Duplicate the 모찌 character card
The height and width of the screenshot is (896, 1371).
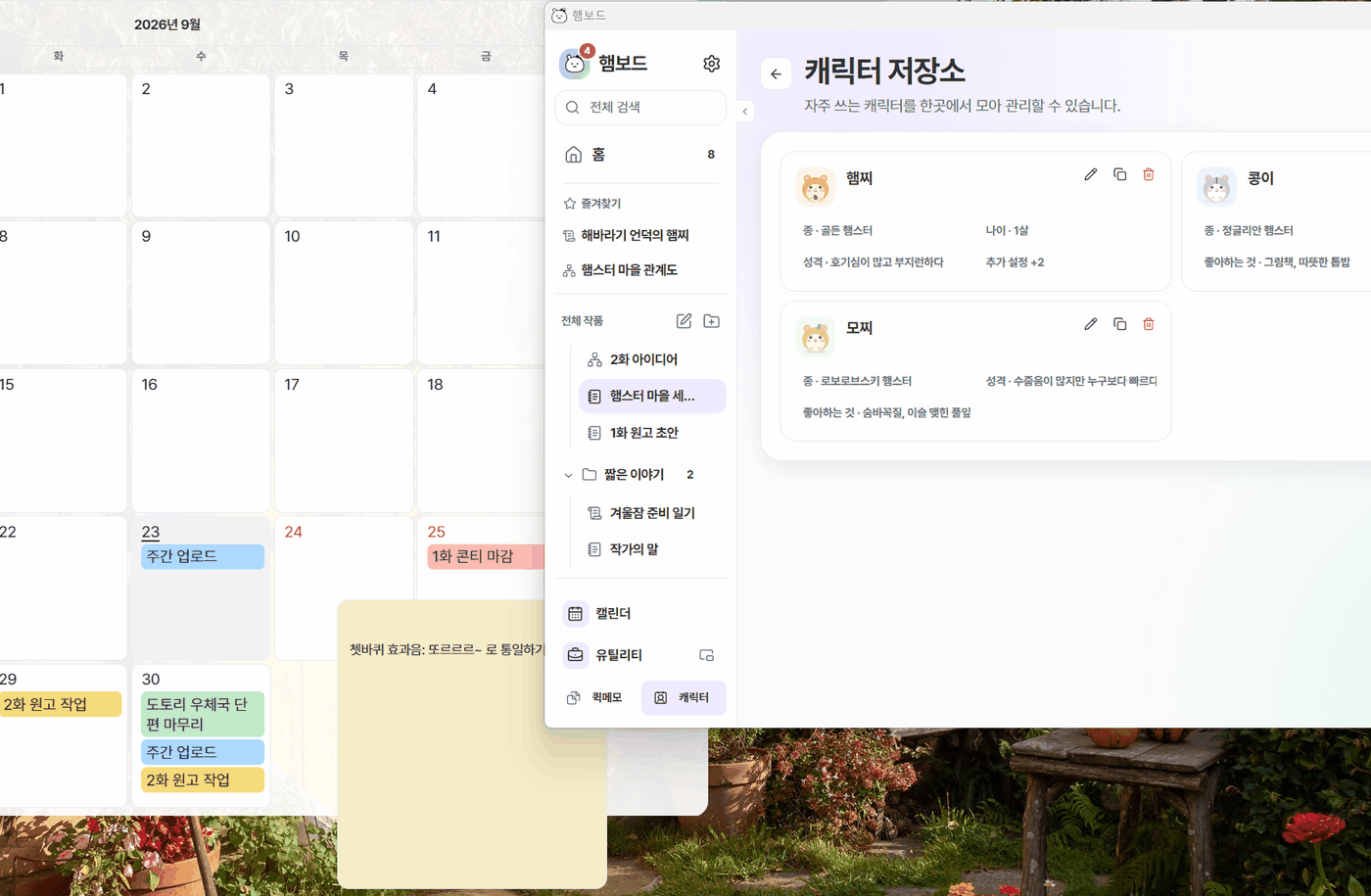tap(1120, 324)
